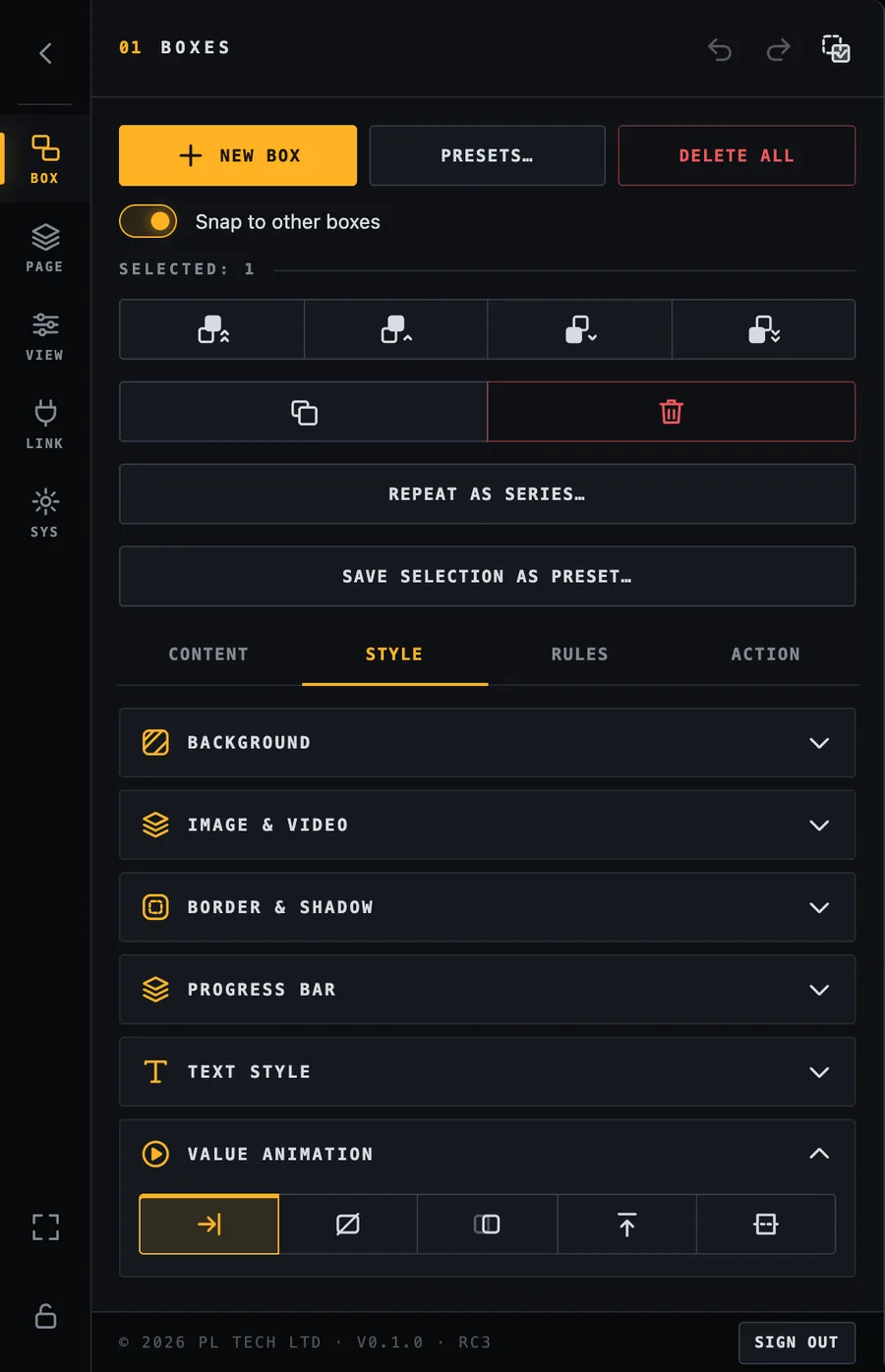
Task: Collapse the Value Animation section
Action: pos(488,1154)
